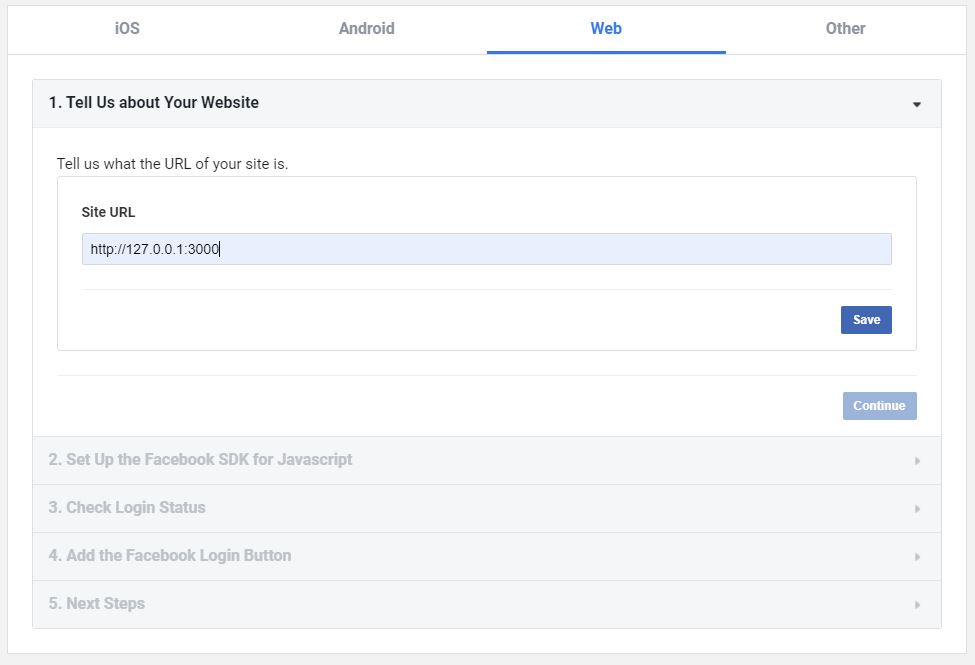Open step 4 Add the Facebook Login Button title

(x=170, y=556)
